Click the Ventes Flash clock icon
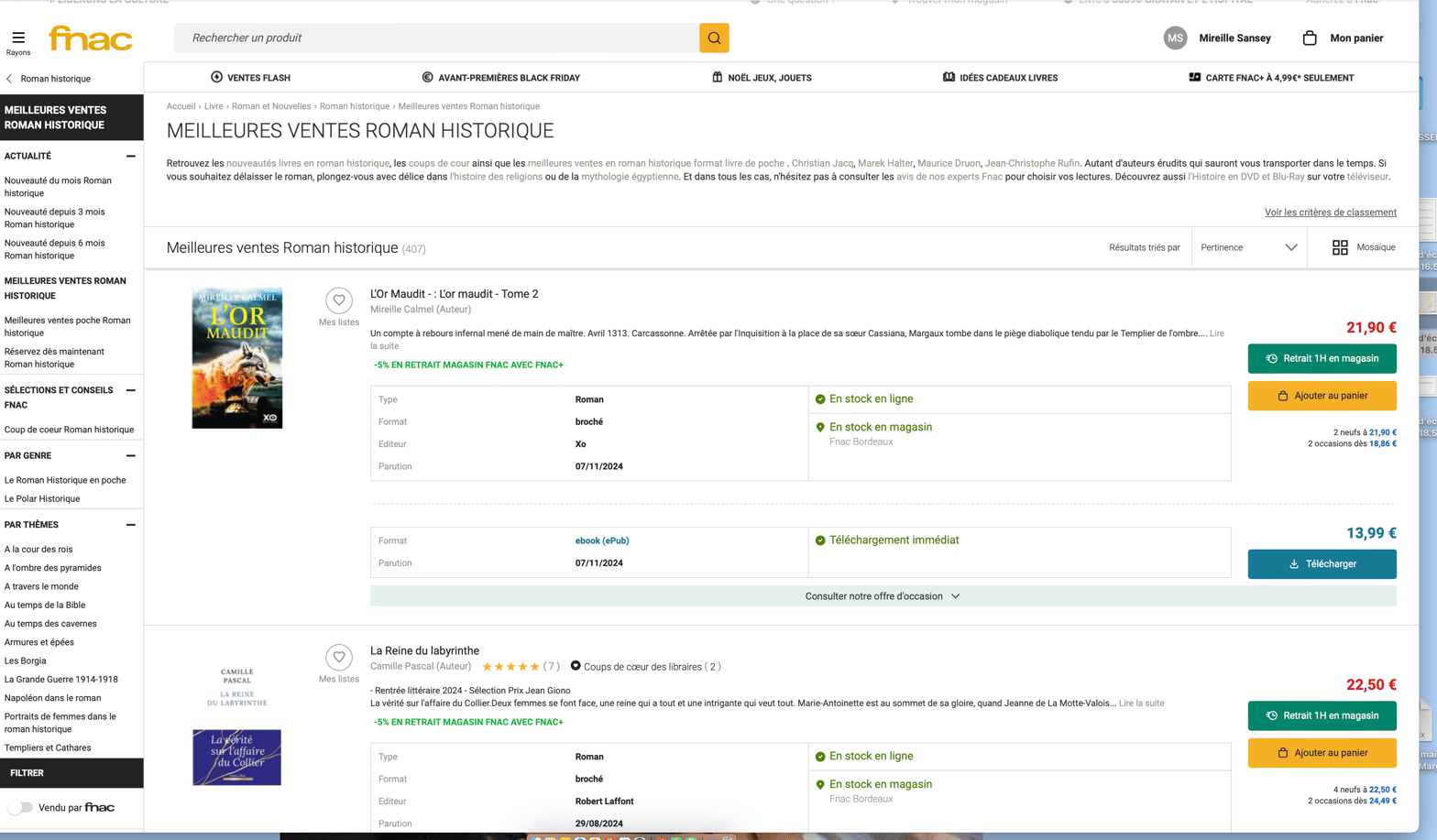 point(217,77)
